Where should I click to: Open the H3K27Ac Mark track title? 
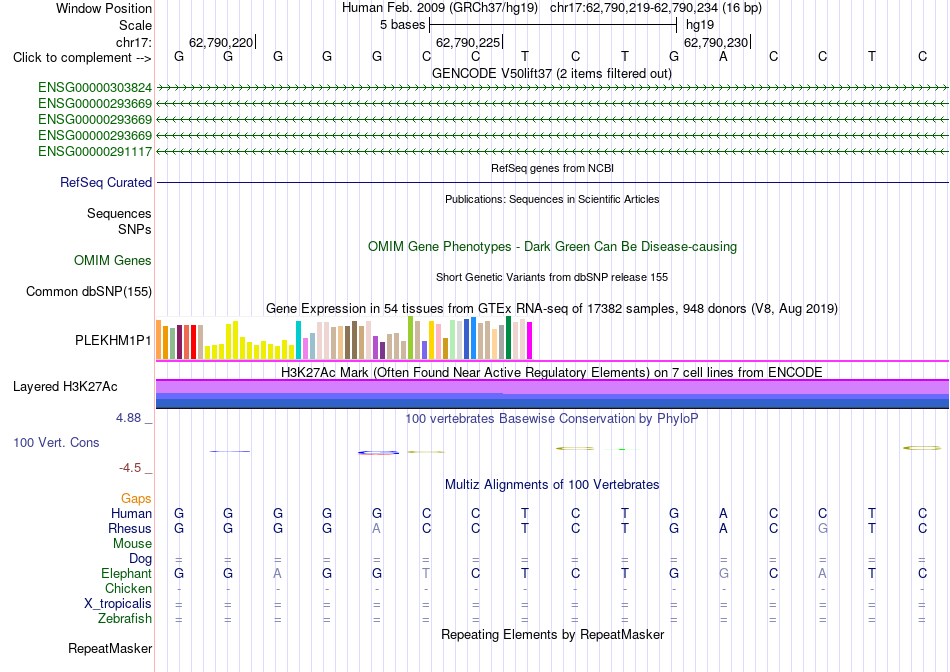pos(552,373)
